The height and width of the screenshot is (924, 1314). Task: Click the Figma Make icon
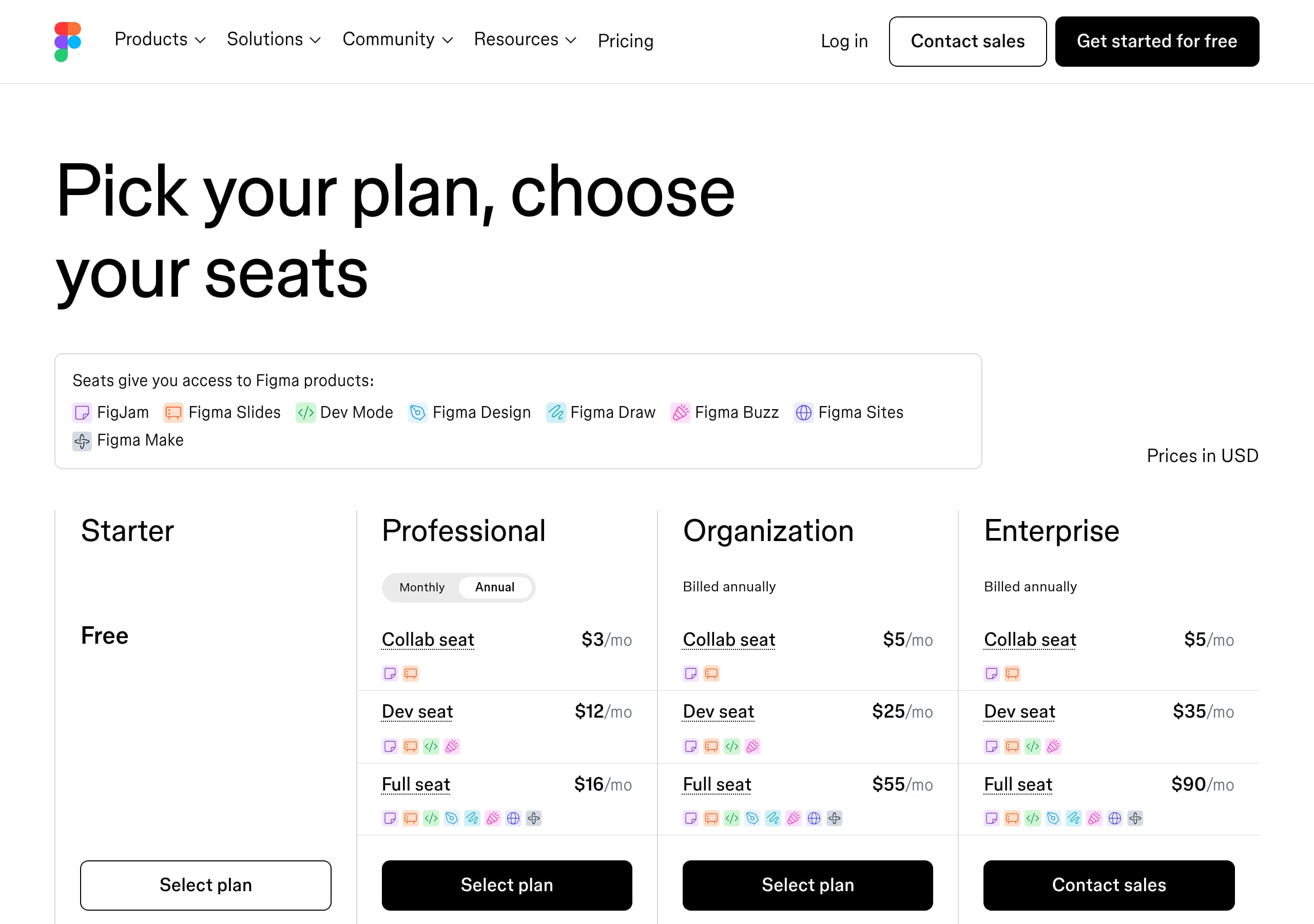(82, 441)
